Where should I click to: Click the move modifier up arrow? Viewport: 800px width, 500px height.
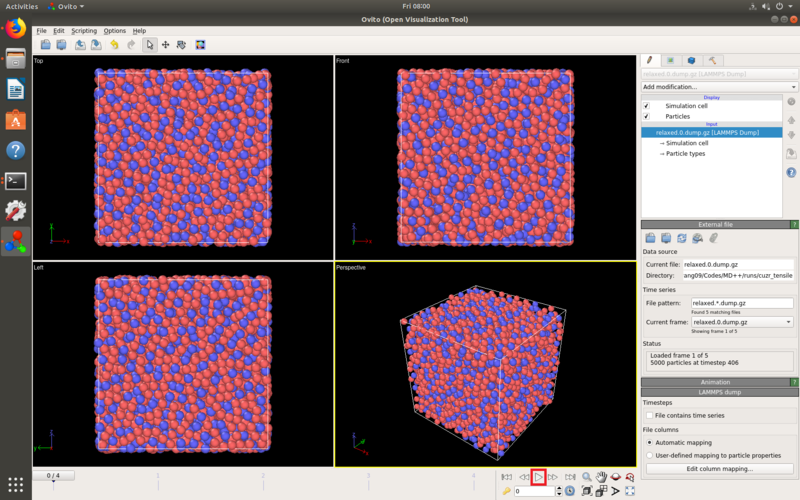pos(791,120)
